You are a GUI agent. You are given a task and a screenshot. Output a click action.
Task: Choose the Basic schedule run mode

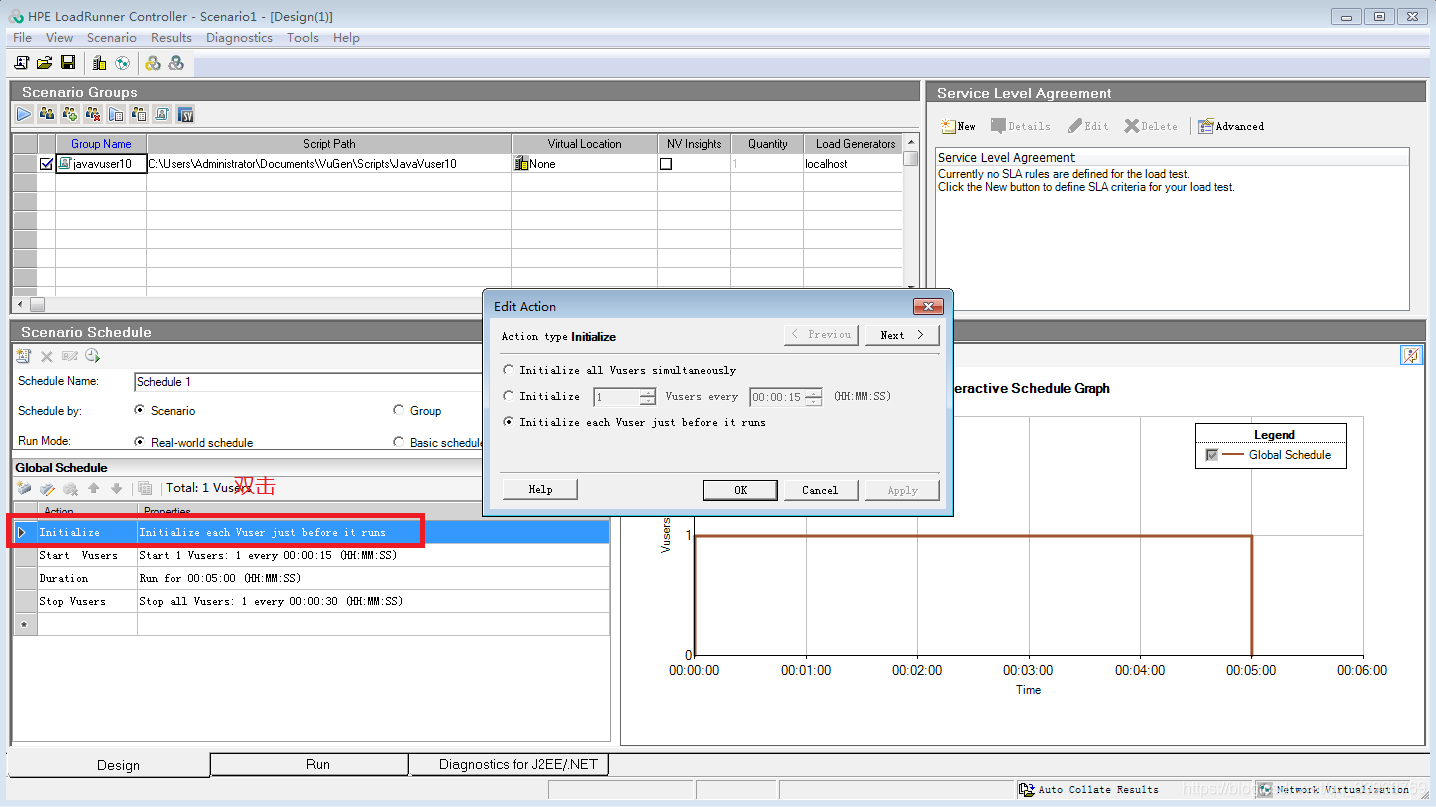(x=399, y=442)
